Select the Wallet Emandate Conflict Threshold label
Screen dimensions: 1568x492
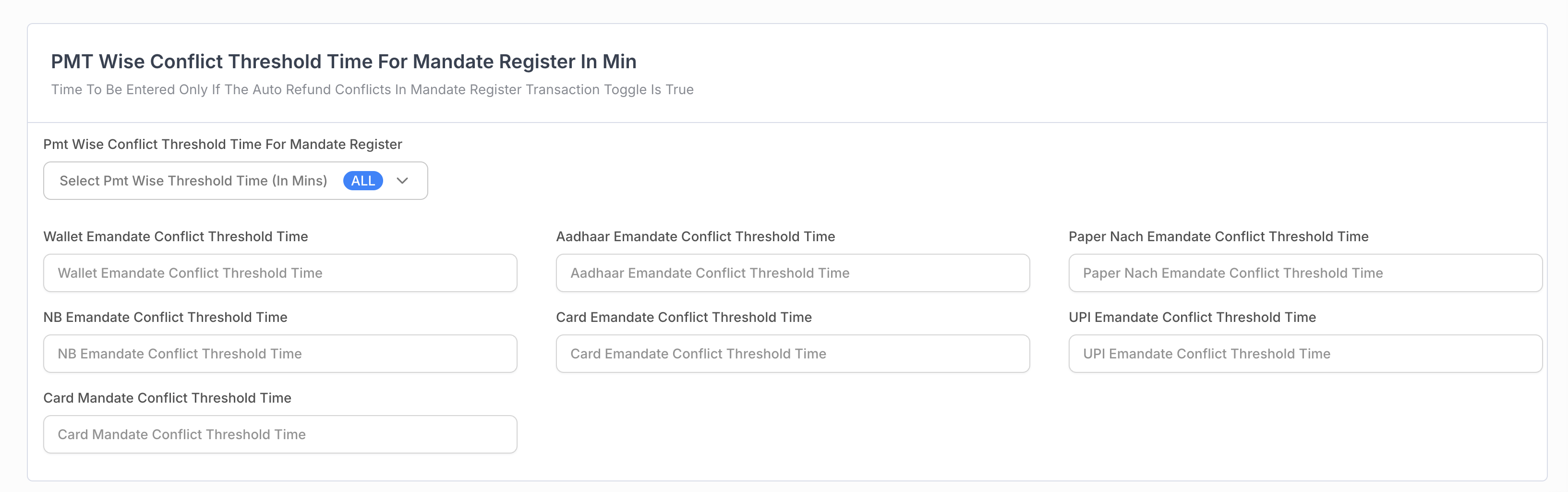coord(176,236)
